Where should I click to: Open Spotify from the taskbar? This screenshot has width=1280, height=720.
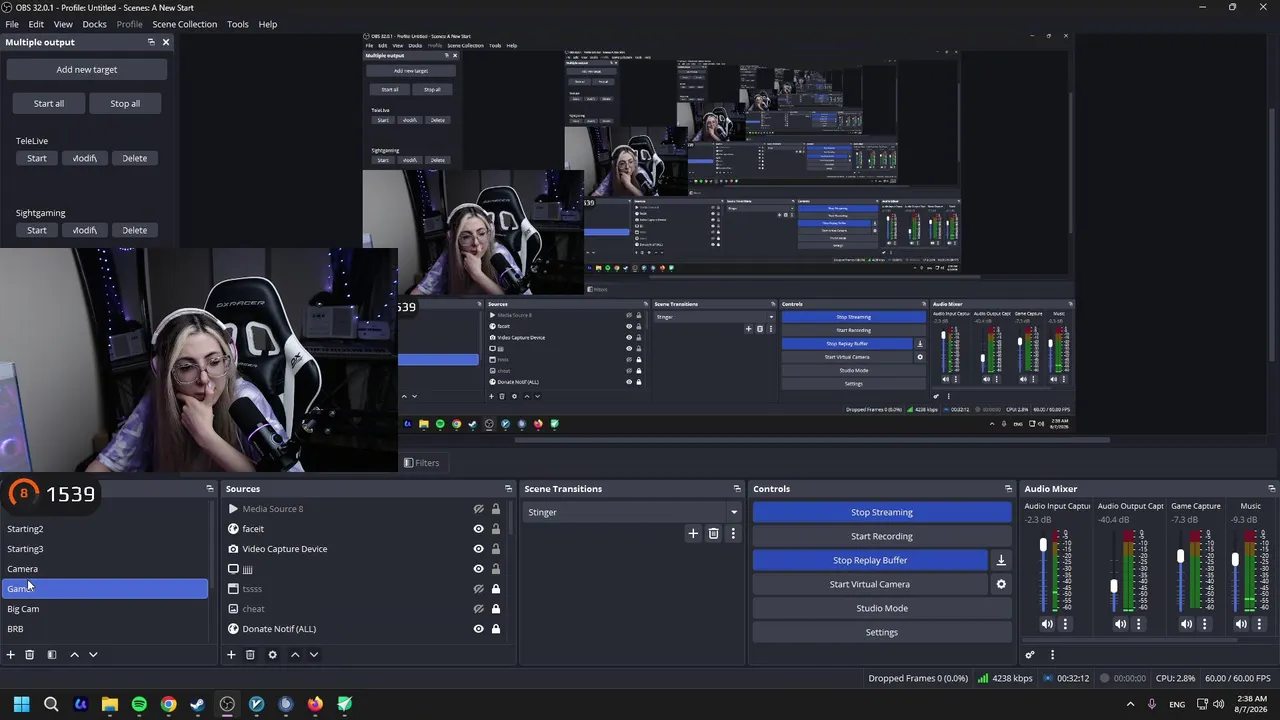tap(139, 704)
